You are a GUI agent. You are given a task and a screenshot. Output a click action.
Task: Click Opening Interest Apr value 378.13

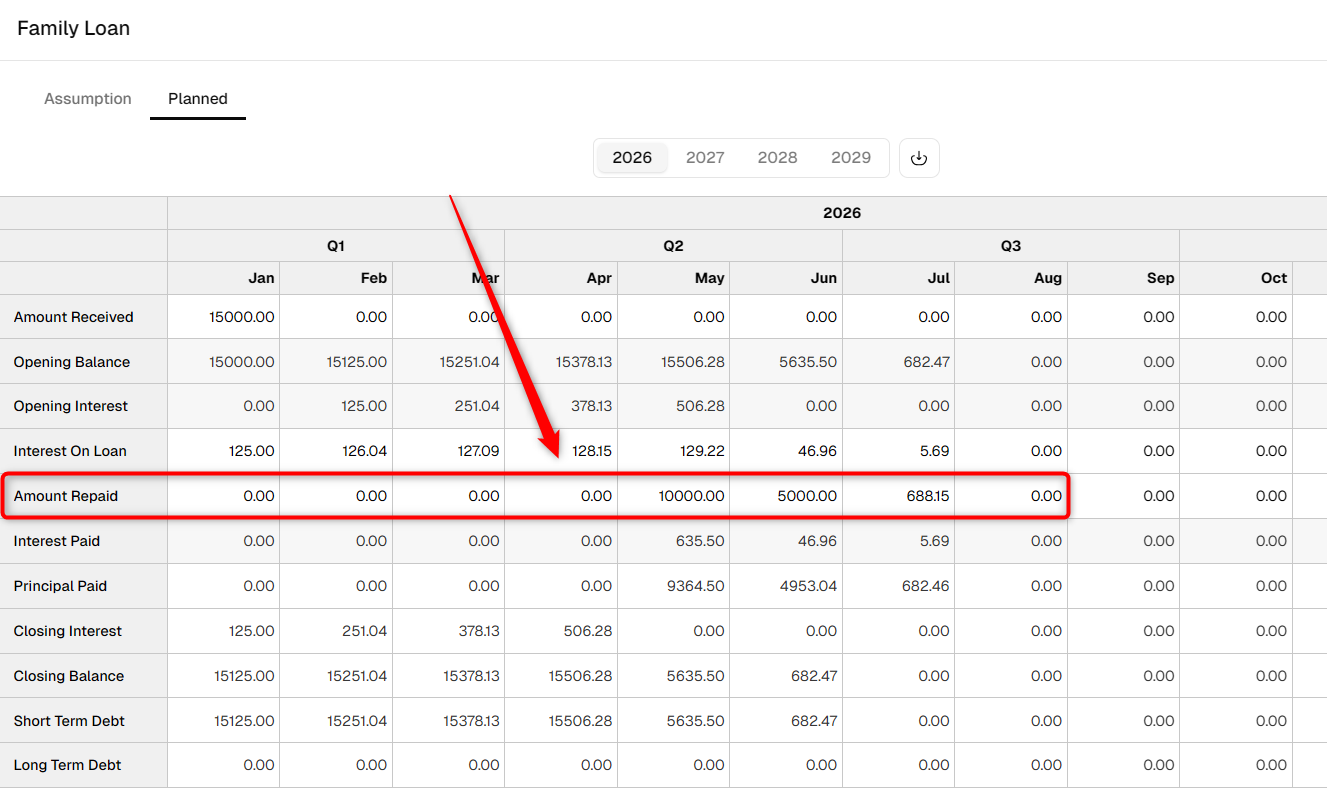[x=592, y=406]
